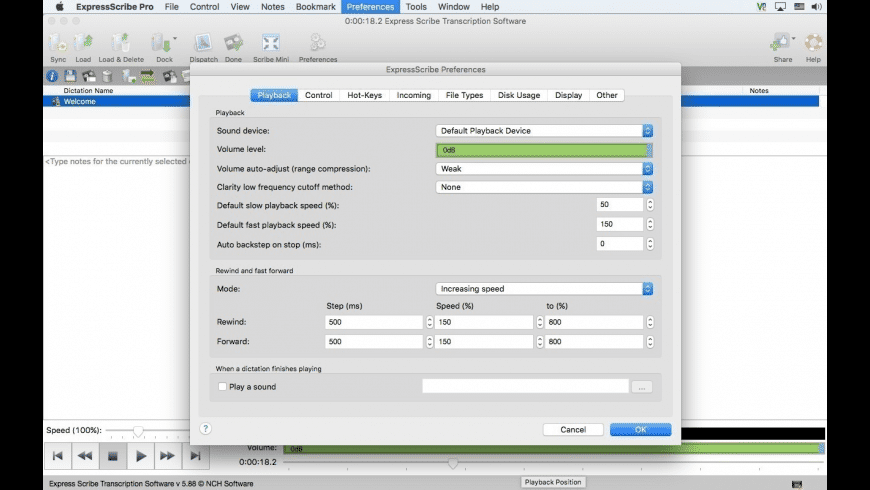Click the Rewind Step (ms) input field
Viewport: 870px width, 490px height.
[374, 322]
